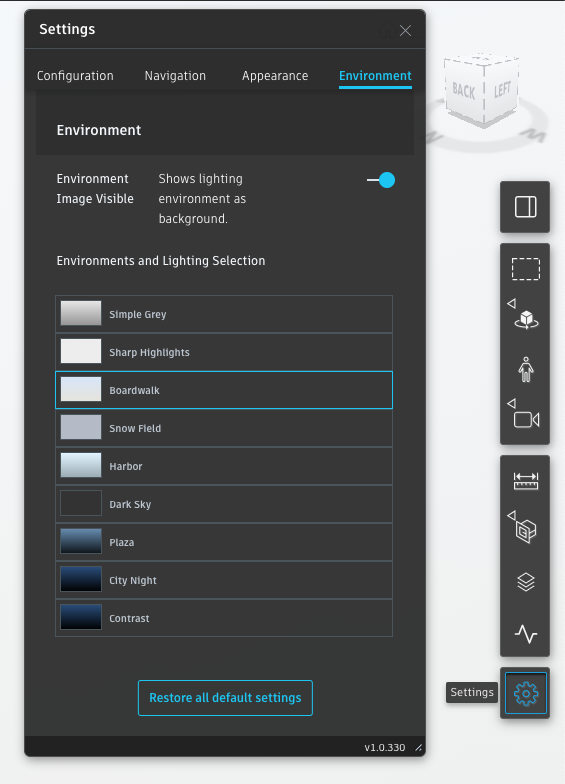
Task: Activate the Measure ruler tool
Action: (x=526, y=481)
